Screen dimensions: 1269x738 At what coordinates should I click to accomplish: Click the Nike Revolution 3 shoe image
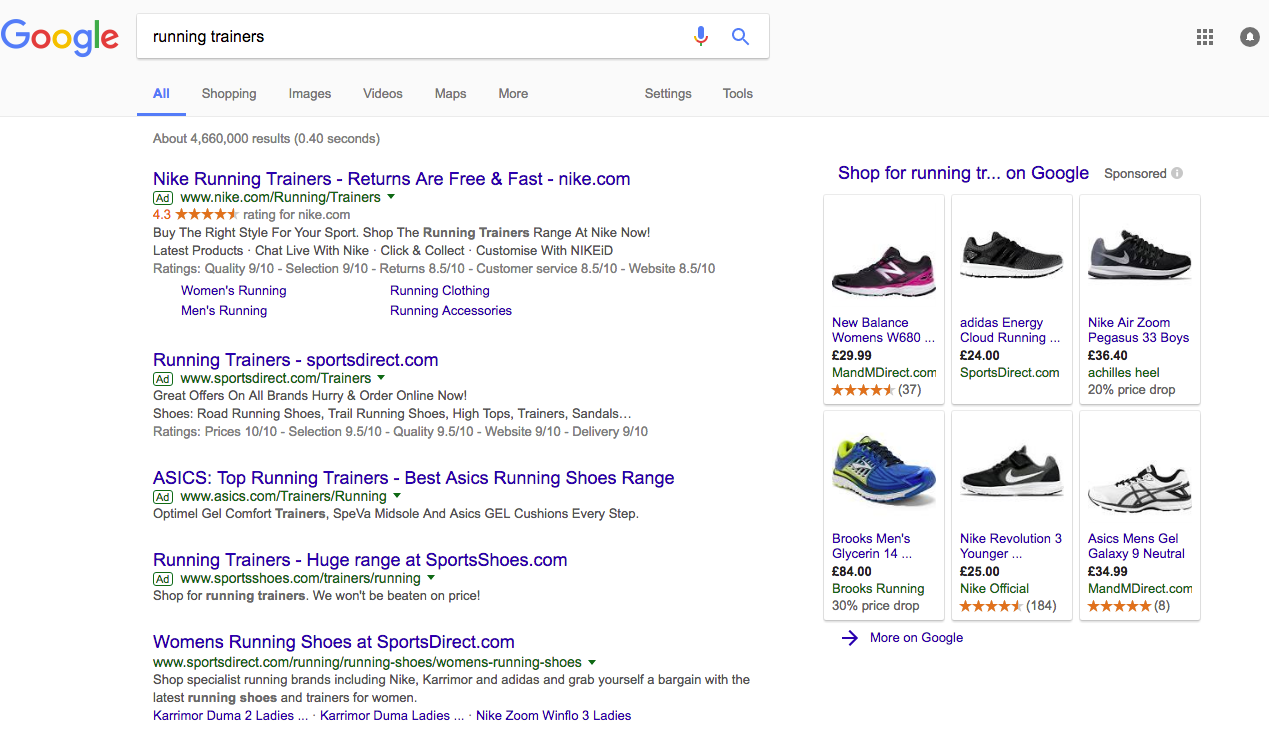pos(1012,472)
